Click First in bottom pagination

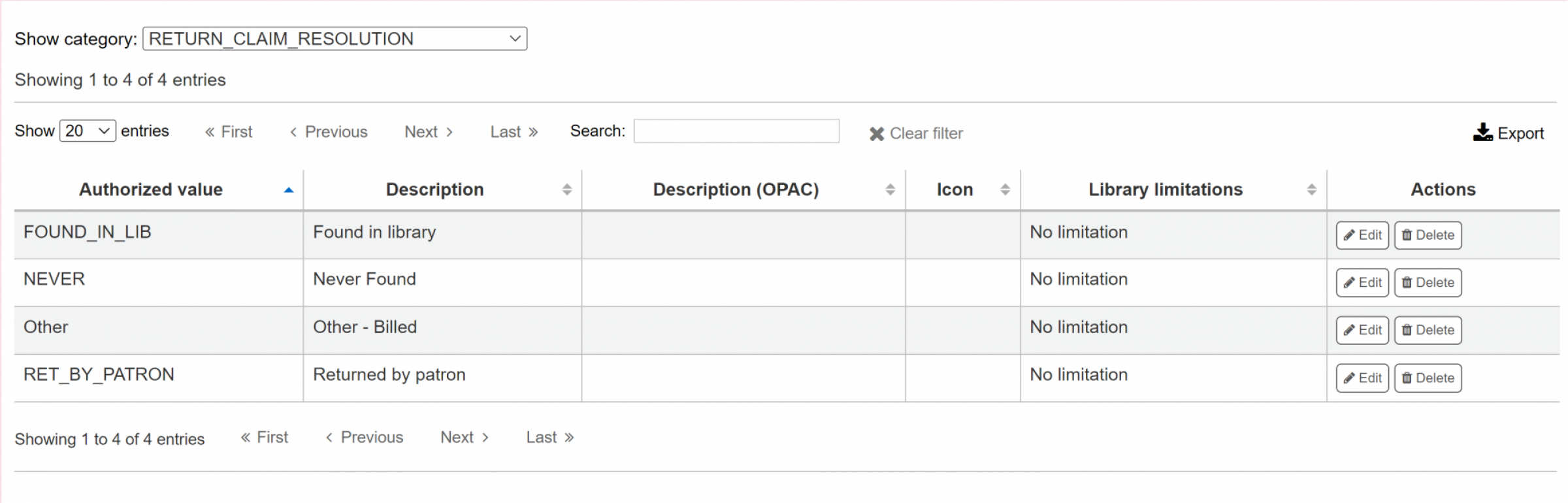point(264,437)
